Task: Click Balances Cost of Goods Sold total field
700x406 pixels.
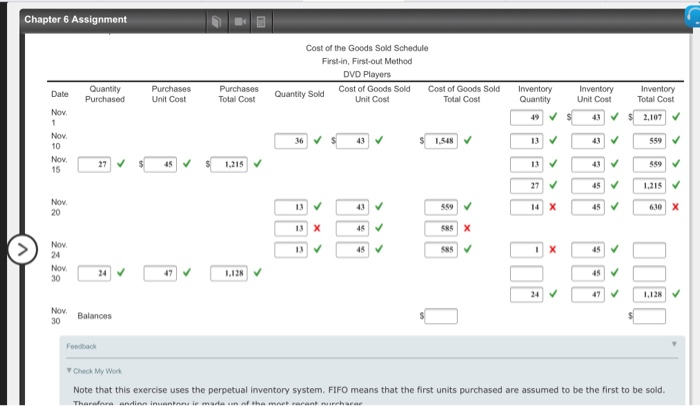Action: click(441, 316)
